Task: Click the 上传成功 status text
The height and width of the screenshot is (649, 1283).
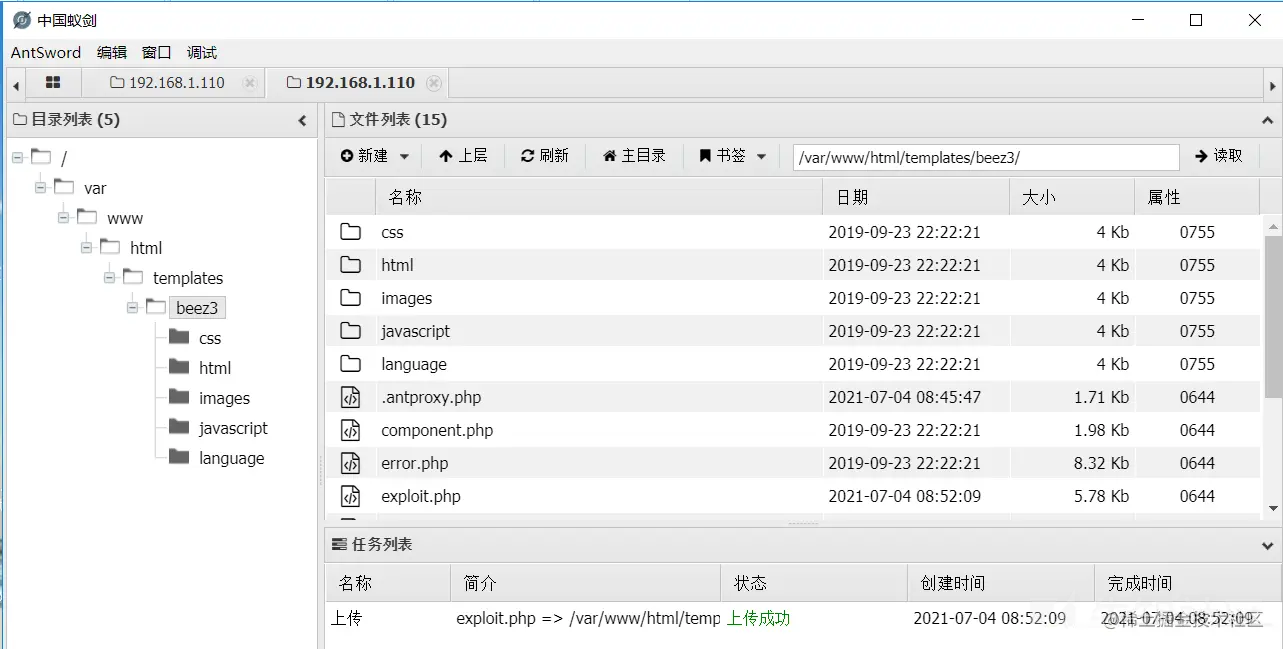Action: (758, 618)
